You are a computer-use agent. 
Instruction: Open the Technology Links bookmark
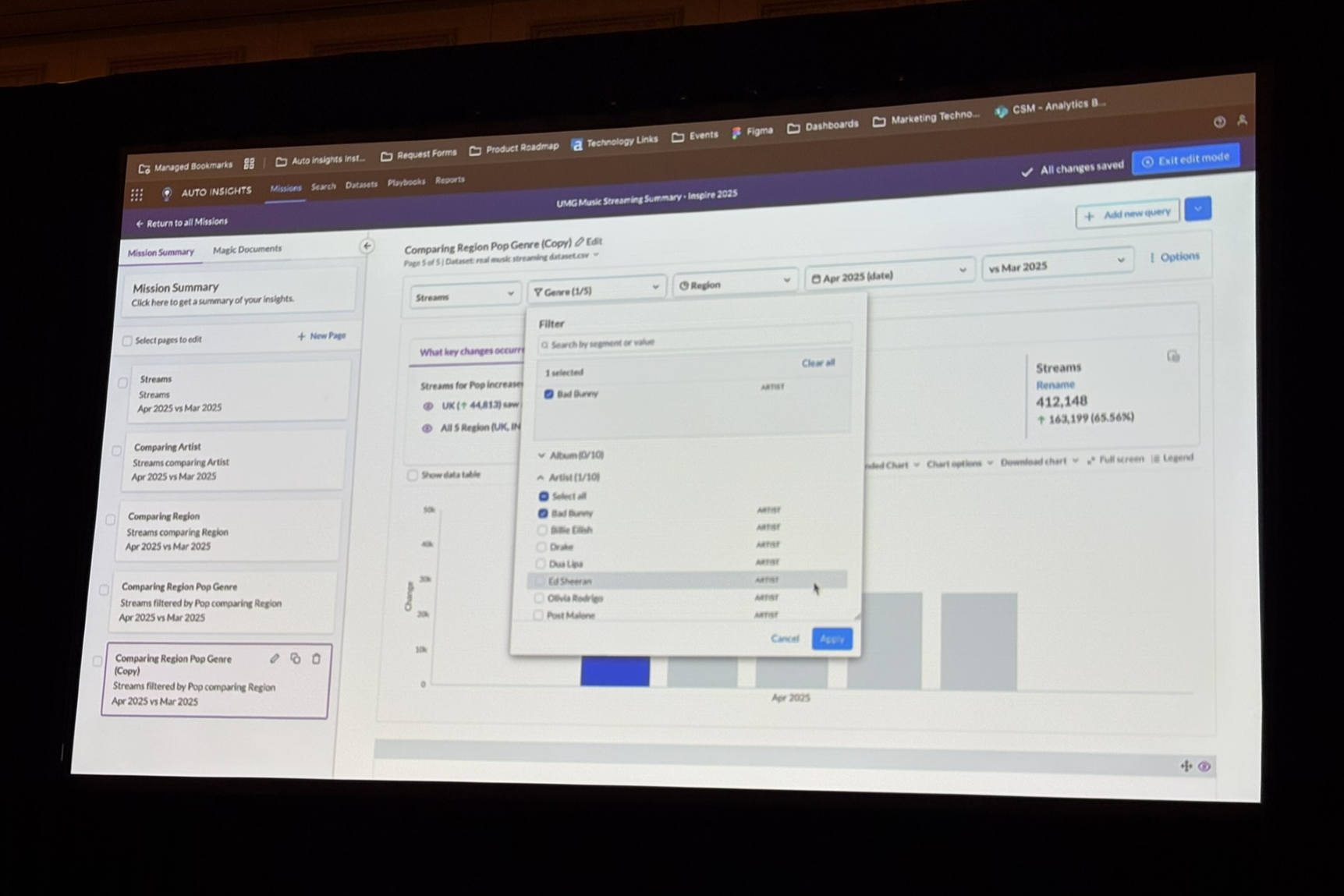615,143
